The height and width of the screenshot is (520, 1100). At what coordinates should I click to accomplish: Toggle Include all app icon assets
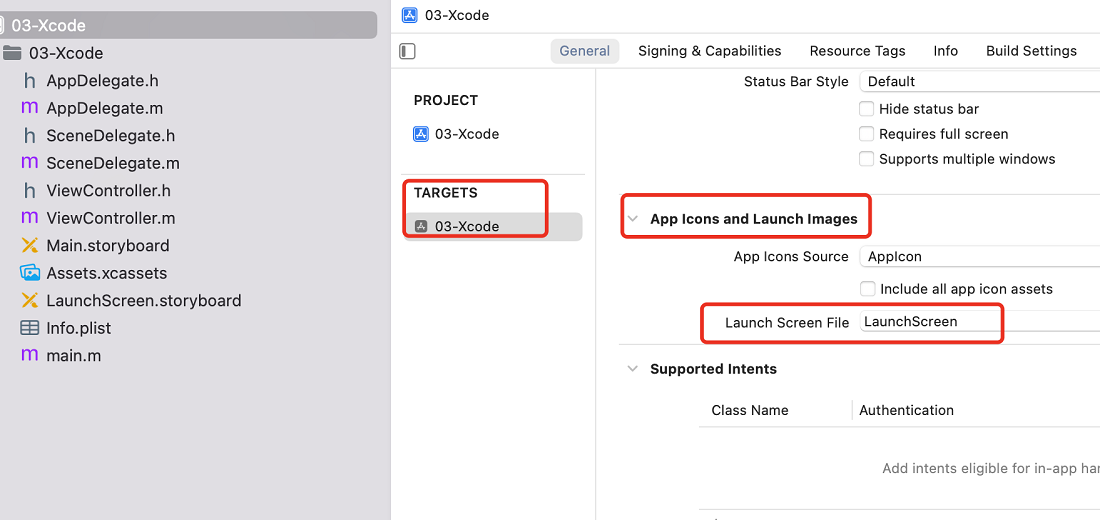click(x=868, y=288)
